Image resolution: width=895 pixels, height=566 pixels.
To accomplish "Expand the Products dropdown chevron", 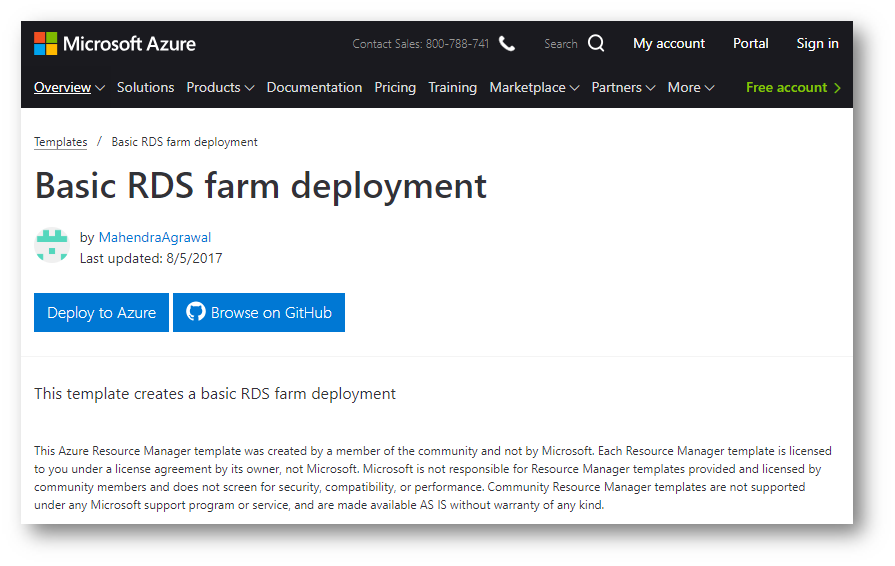I will 249,88.
